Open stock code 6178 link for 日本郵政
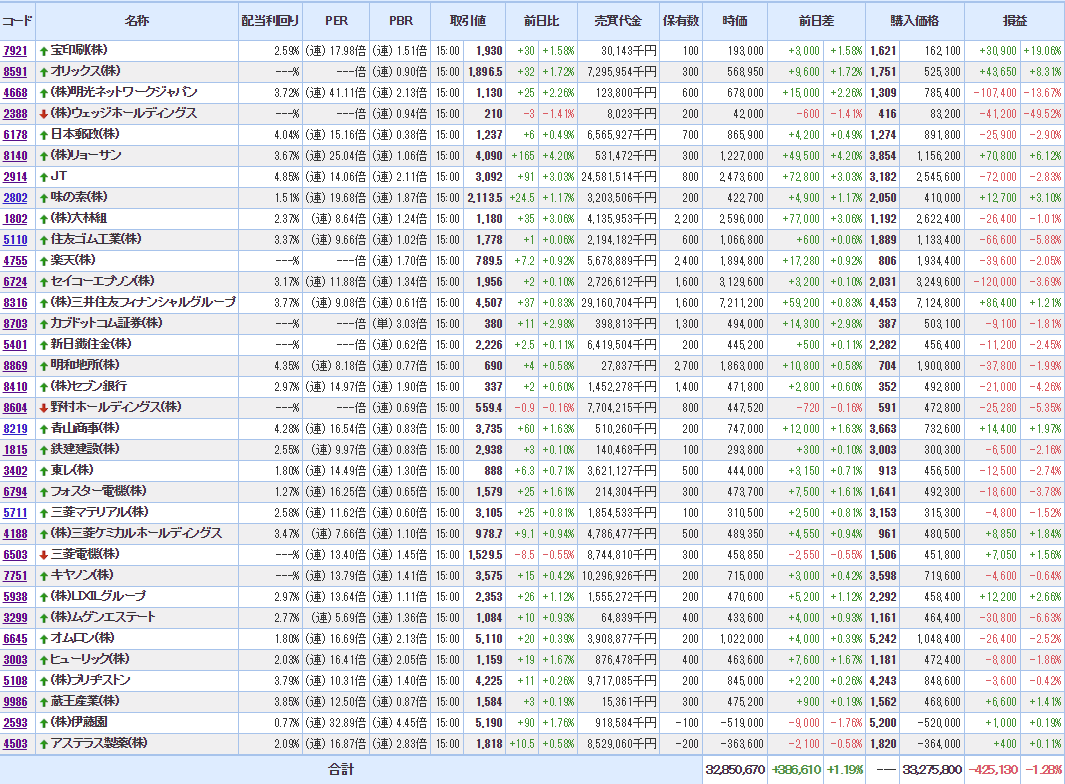Image resolution: width=1065 pixels, height=784 pixels. coord(15,134)
